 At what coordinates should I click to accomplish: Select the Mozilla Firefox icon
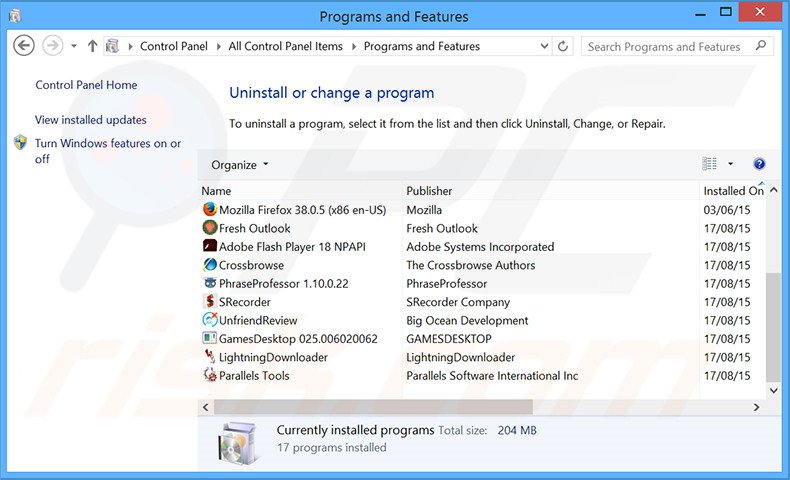tap(210, 209)
